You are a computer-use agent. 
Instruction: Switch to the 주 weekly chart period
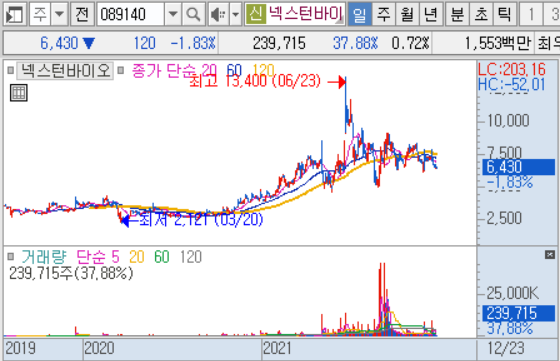pyautogui.click(x=384, y=14)
